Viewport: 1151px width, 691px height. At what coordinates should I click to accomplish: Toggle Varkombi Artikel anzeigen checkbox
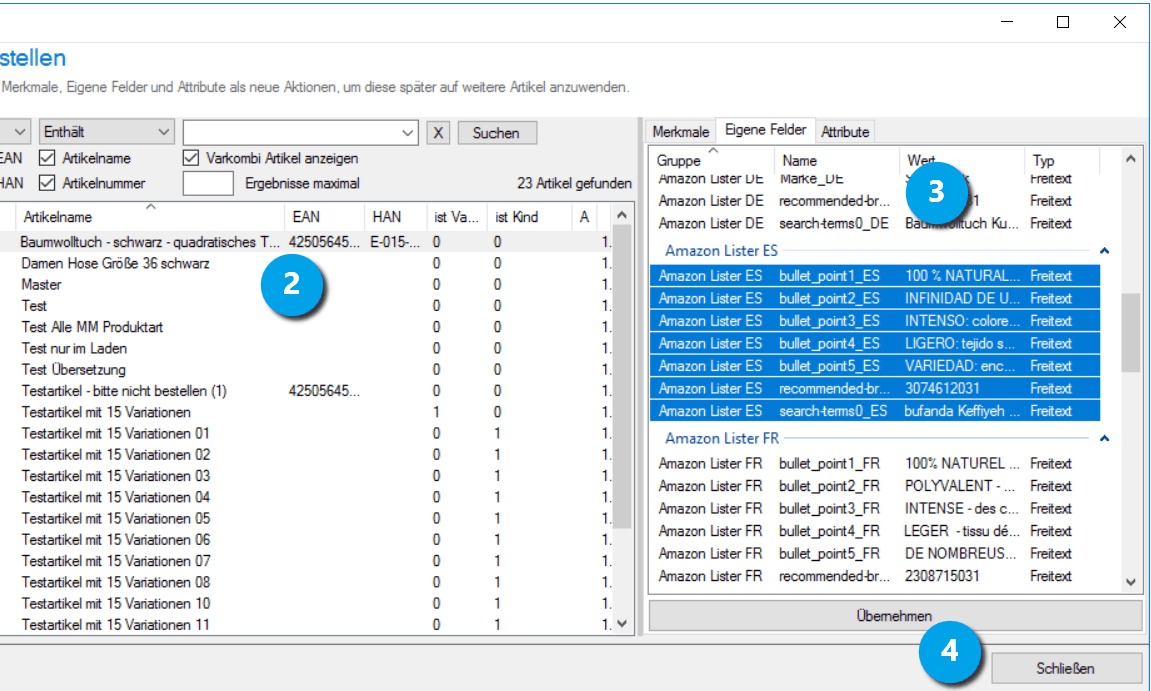click(191, 158)
